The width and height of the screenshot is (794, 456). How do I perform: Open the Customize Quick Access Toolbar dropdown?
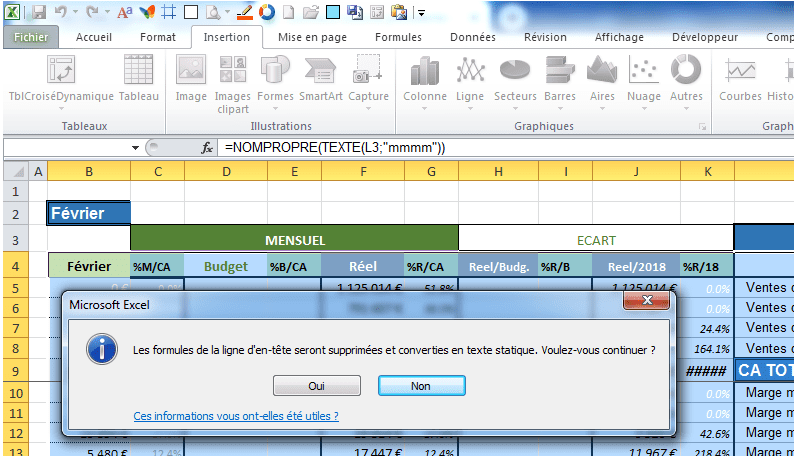click(x=421, y=13)
